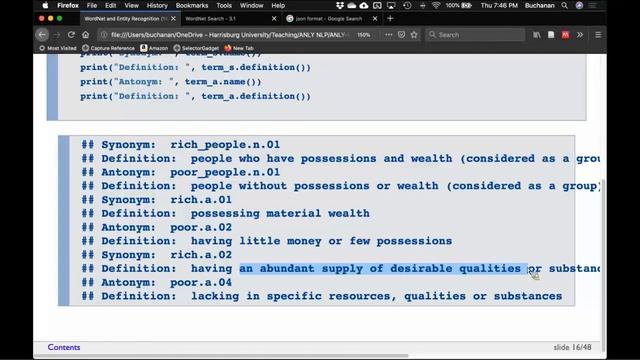Close the WordNet and Entity Recognition tab

[x=173, y=19]
